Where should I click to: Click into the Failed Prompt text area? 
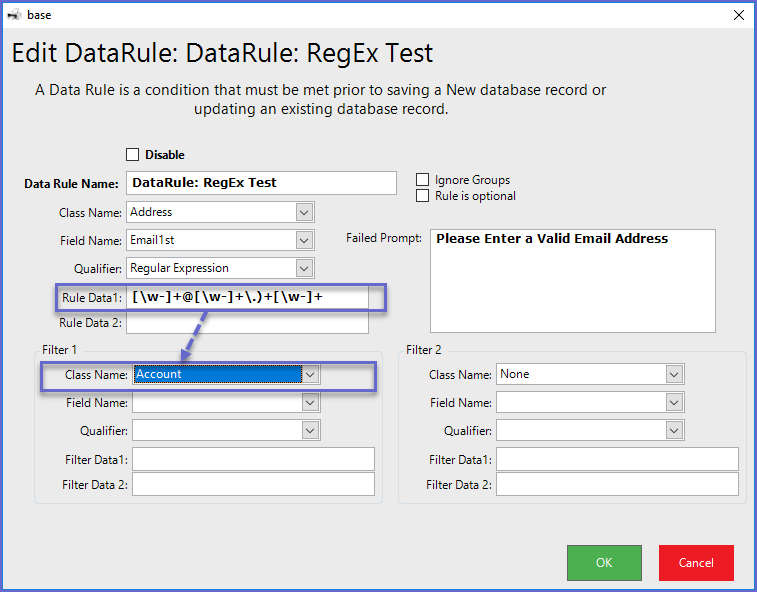point(573,280)
